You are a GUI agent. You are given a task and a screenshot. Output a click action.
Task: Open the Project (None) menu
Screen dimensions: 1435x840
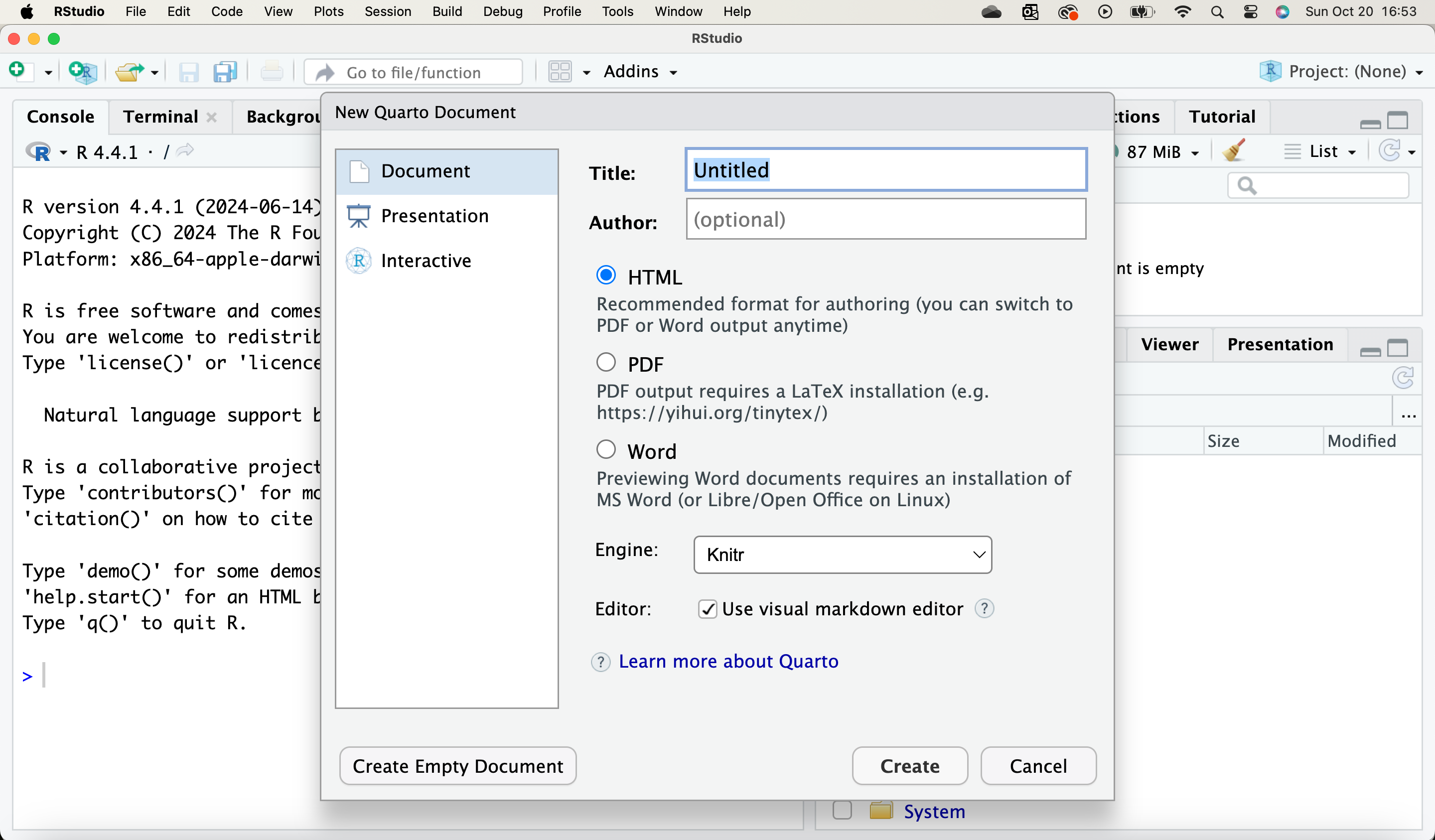click(1341, 72)
